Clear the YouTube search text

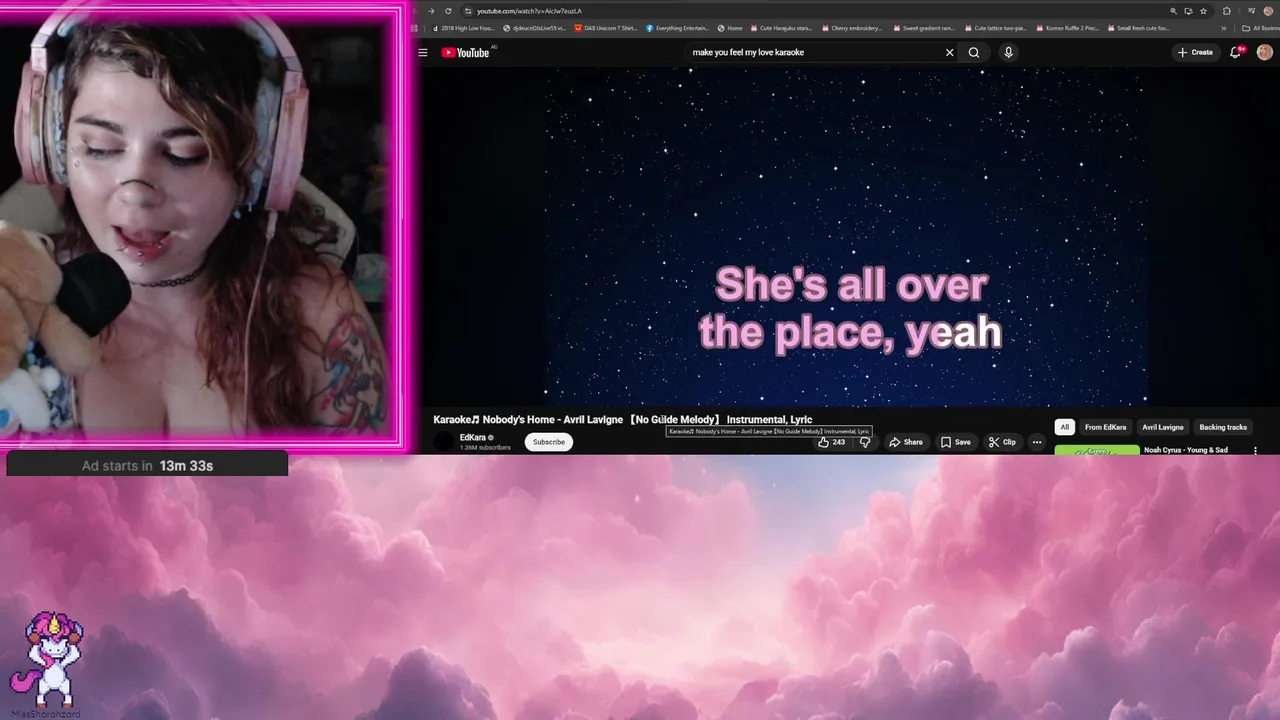tap(949, 52)
